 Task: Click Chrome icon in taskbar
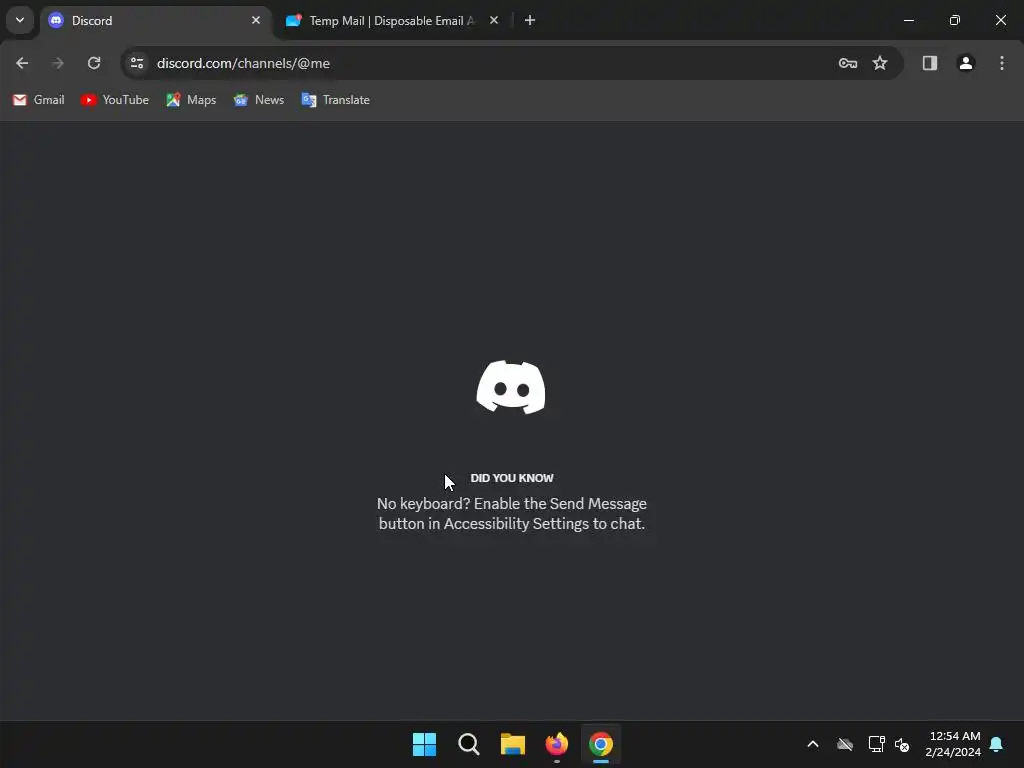[601, 744]
